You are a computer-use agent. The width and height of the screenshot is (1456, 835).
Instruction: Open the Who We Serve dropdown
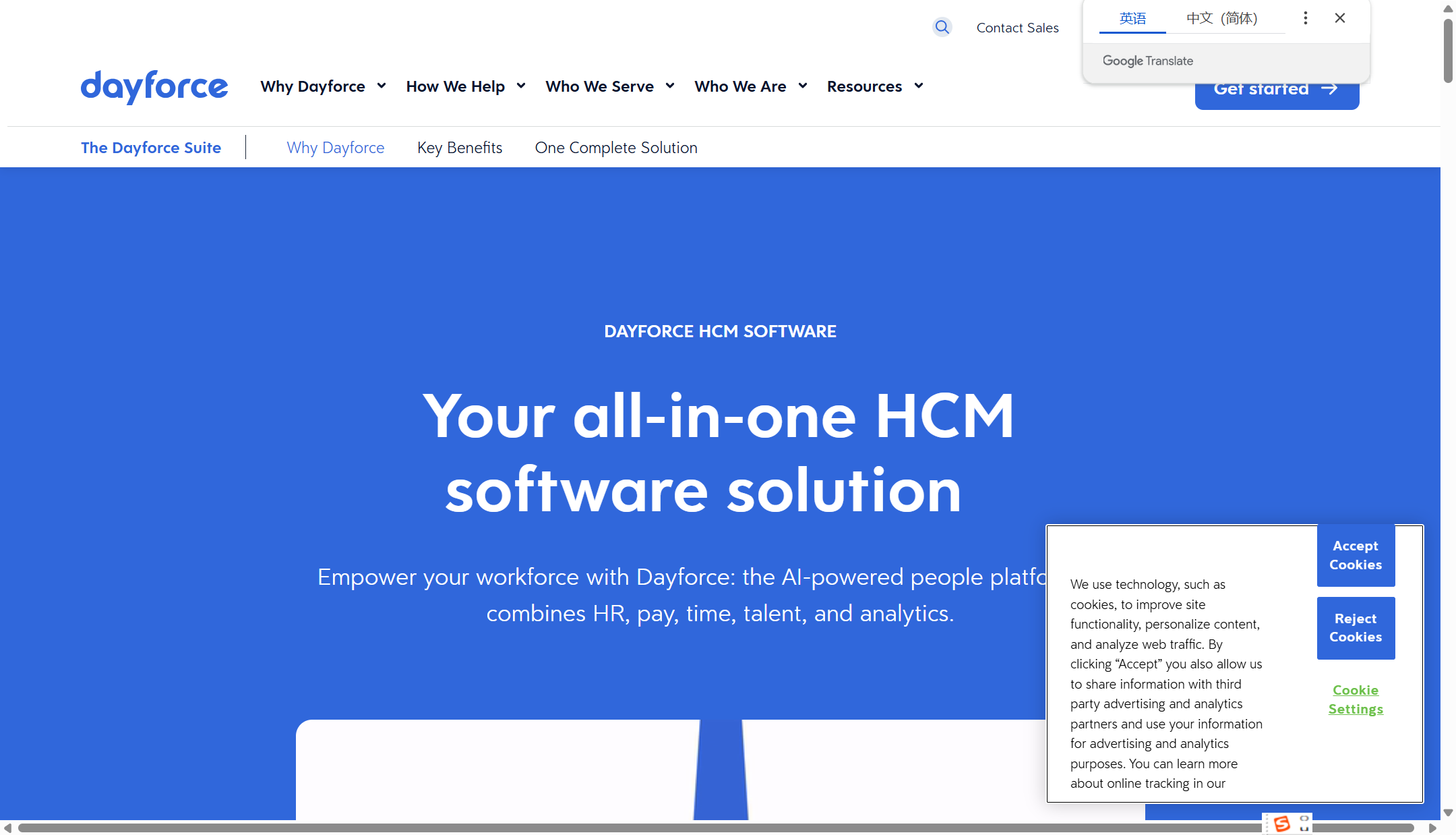tap(609, 86)
